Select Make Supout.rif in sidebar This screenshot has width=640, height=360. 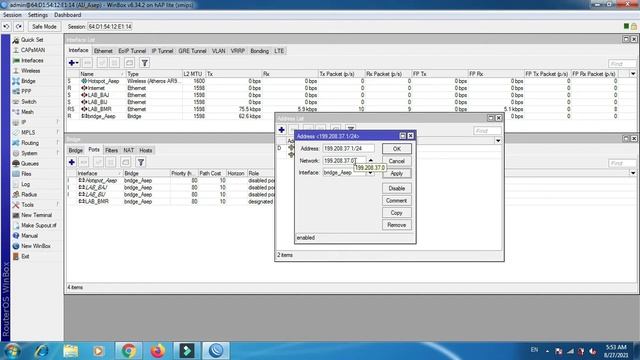[x=39, y=225]
